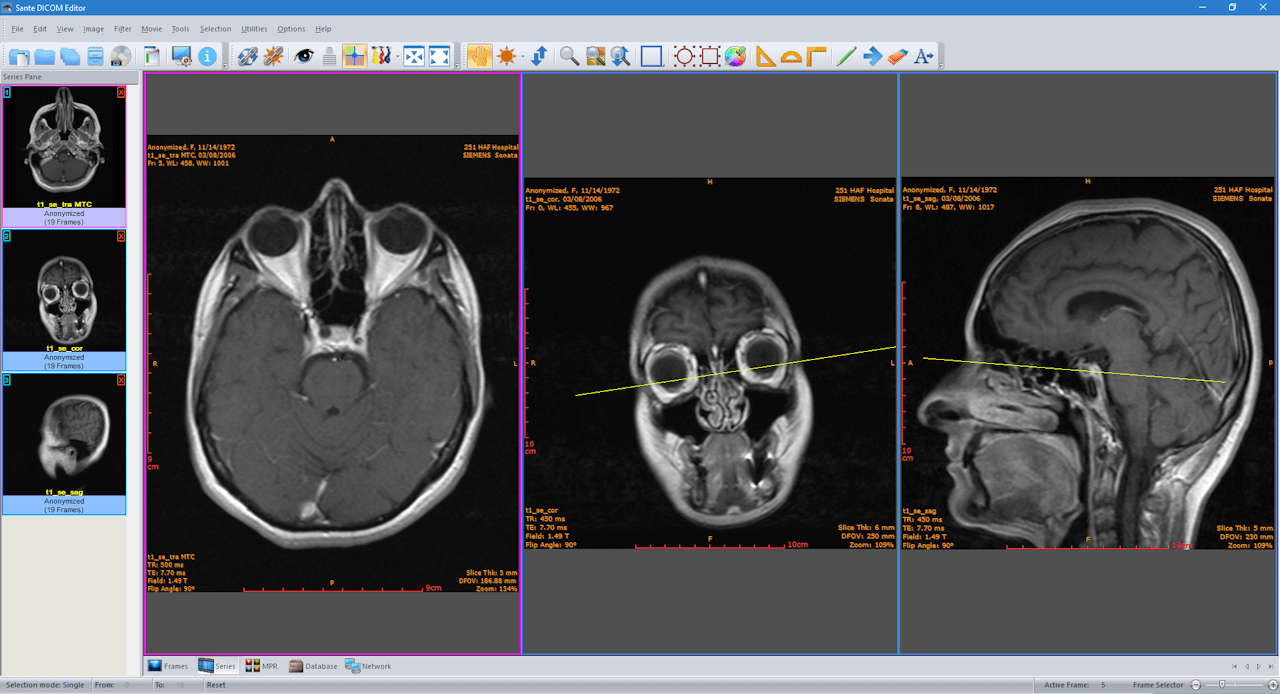Close series 1 with its red X
Image resolution: width=1280 pixels, height=694 pixels.
pos(121,92)
